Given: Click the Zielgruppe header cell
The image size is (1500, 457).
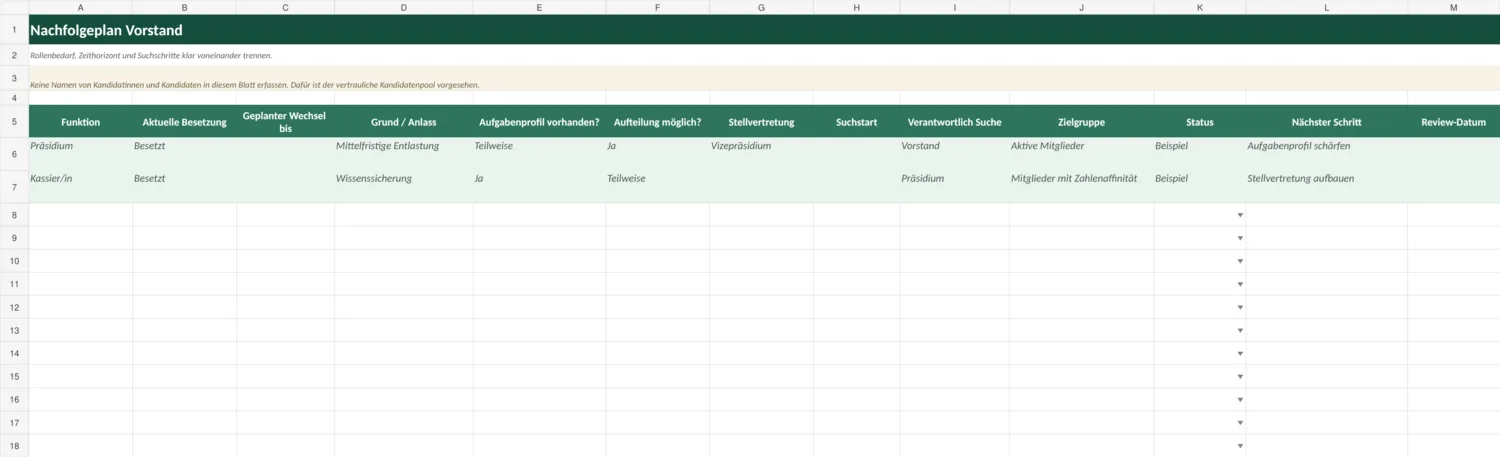Looking at the screenshot, I should coord(1081,122).
